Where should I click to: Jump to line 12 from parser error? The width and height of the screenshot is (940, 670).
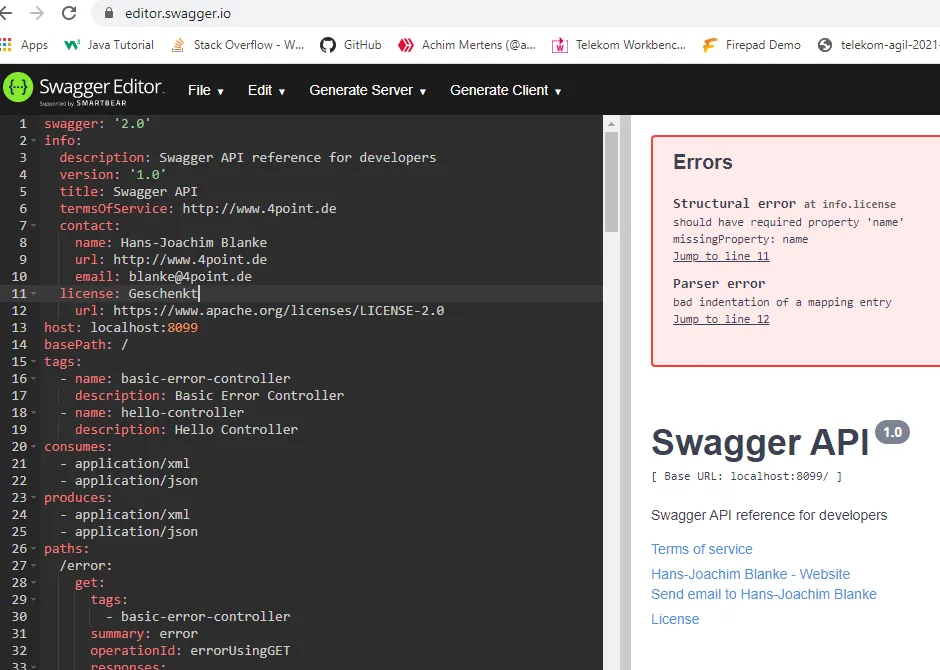click(x=721, y=319)
